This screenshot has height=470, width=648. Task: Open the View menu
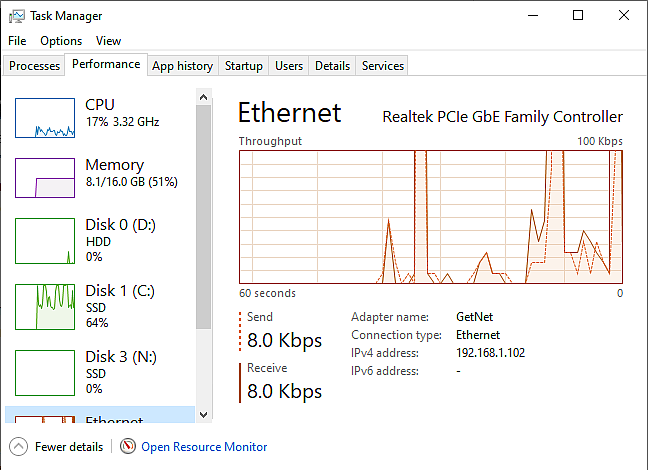[108, 41]
